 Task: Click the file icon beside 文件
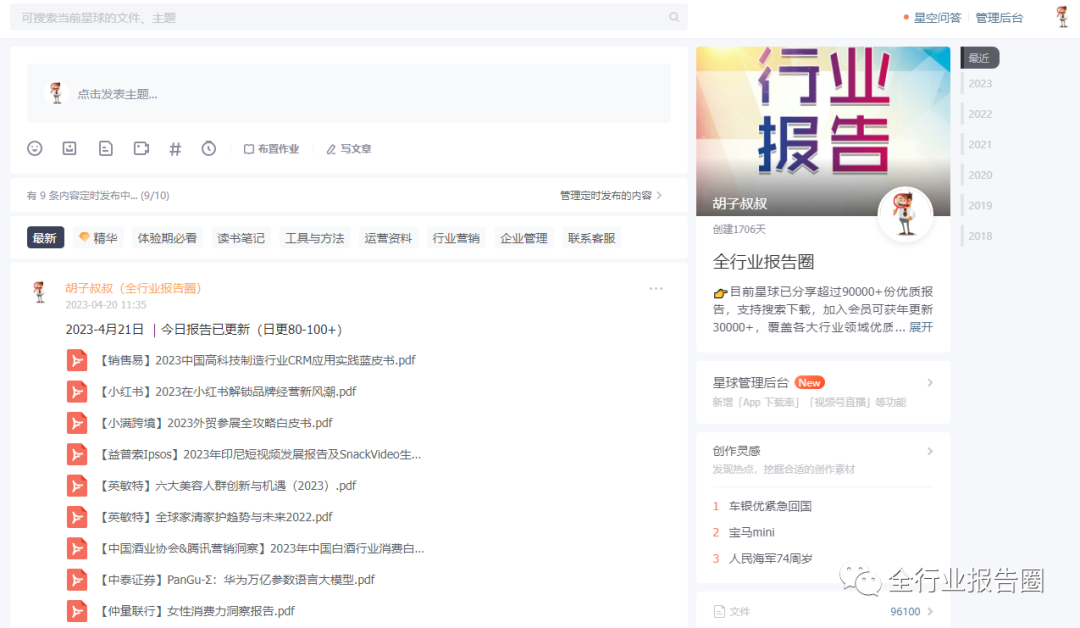(x=719, y=611)
